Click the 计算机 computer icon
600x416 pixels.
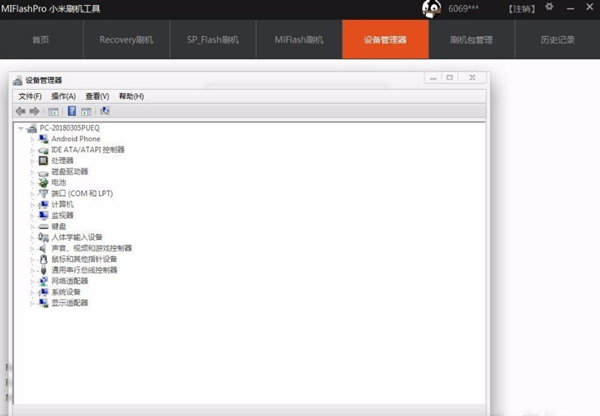[x=44, y=205]
